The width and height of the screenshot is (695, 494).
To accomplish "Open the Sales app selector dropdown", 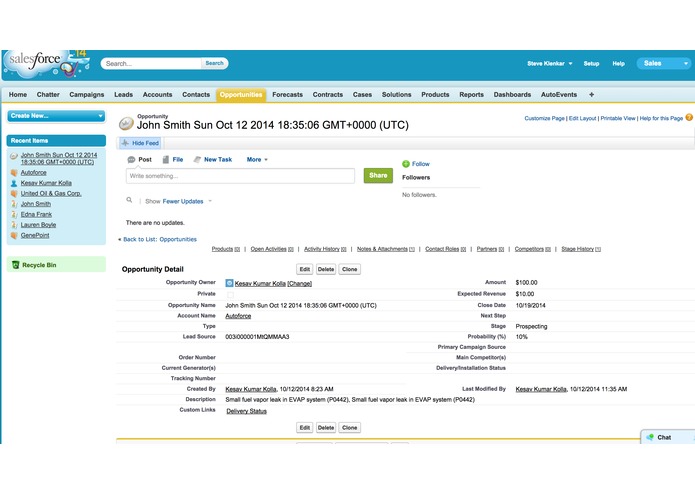I will point(663,64).
